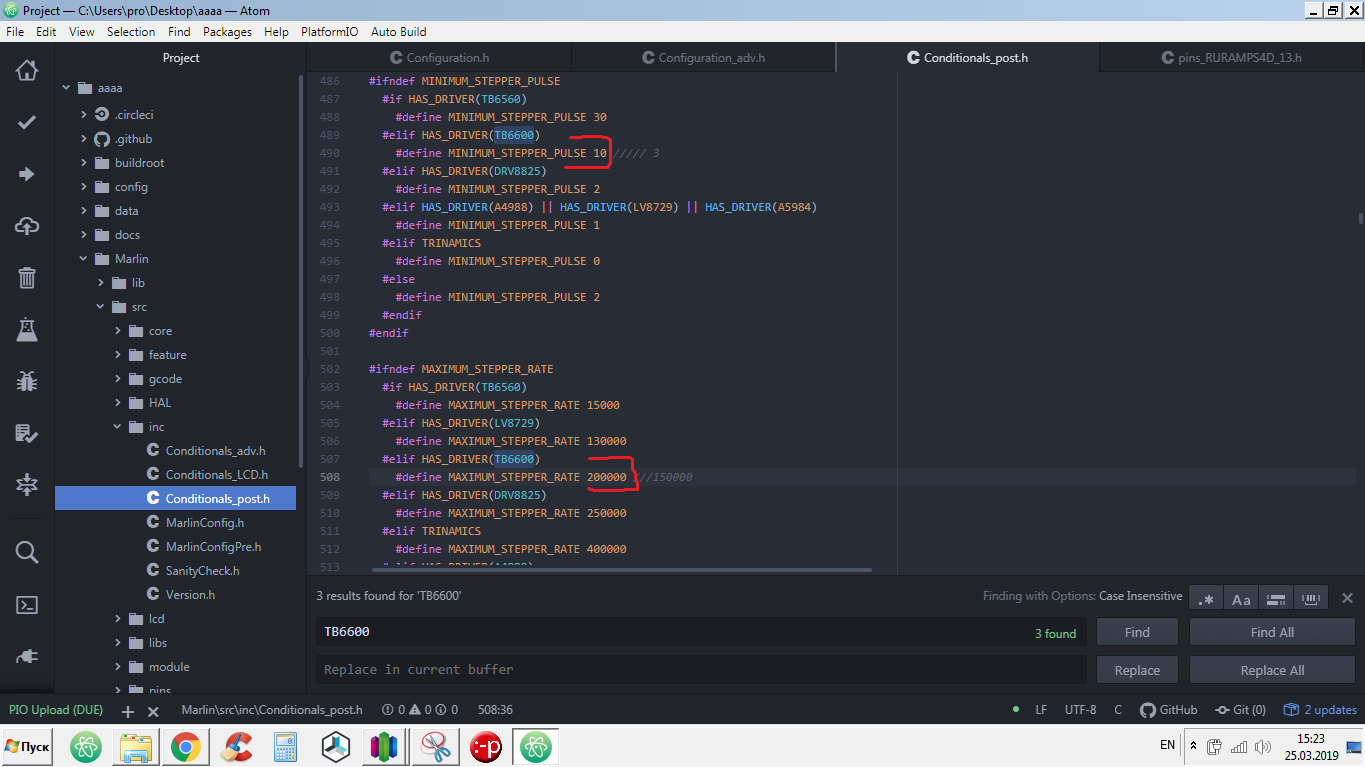Expand the config folder
The image size is (1365, 767).
85,187
